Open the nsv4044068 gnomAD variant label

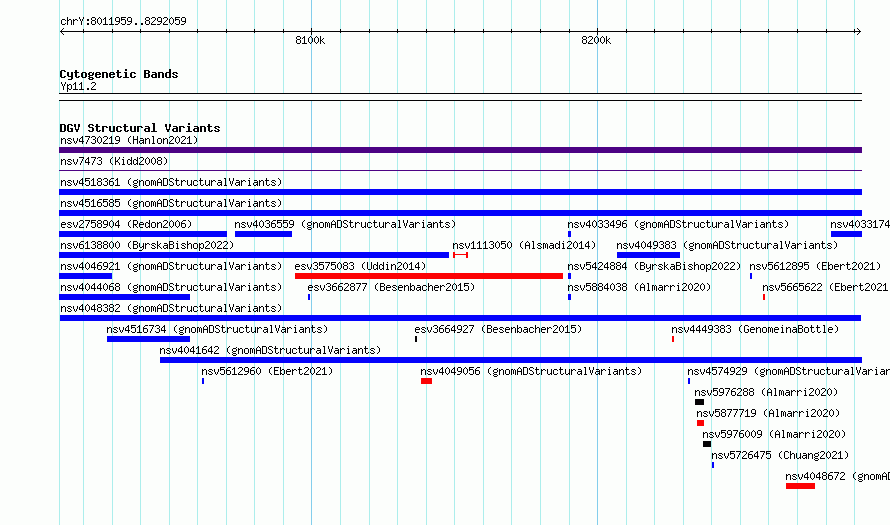coord(171,287)
